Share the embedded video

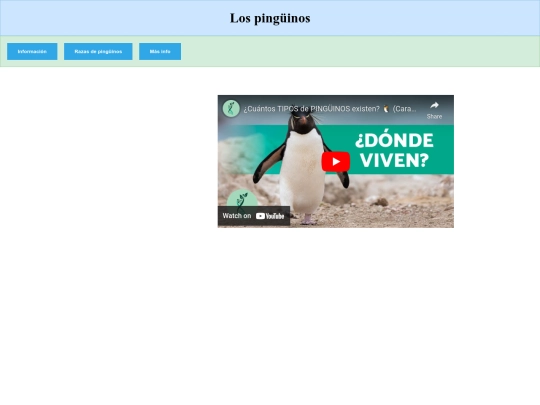434,110
